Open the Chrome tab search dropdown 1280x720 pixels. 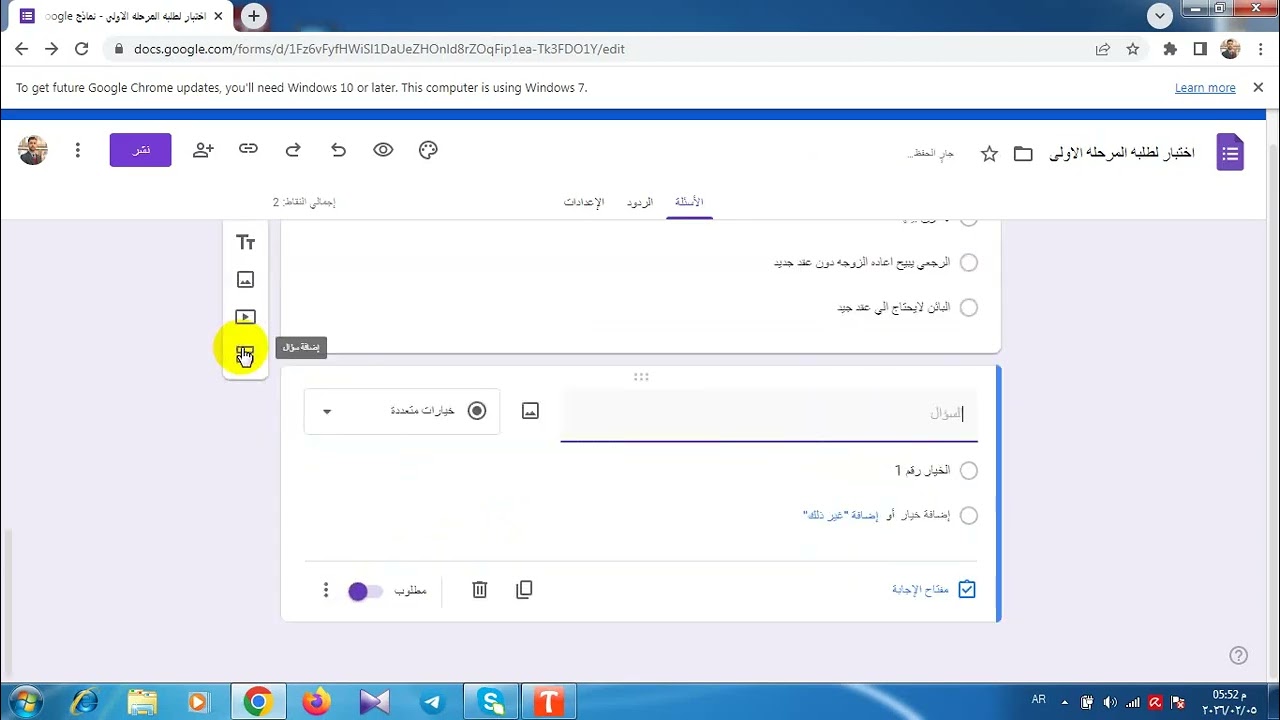(1160, 16)
